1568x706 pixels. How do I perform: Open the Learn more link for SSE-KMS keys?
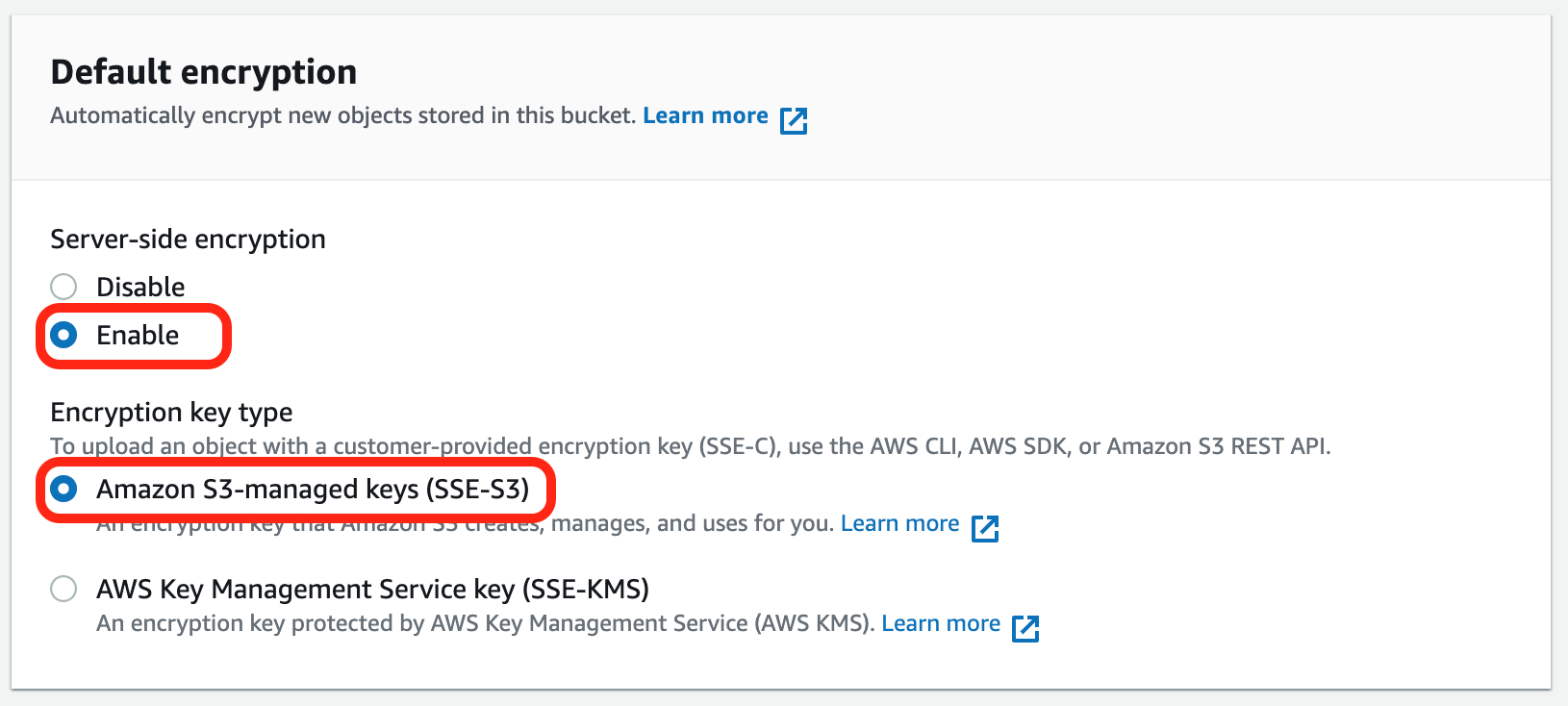point(941,623)
